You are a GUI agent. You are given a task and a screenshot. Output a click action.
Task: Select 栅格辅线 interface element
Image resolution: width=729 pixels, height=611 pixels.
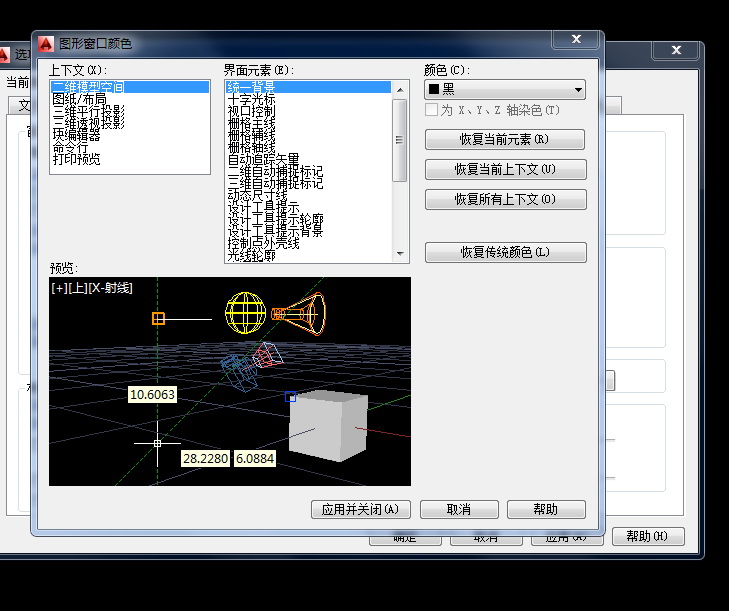point(309,135)
